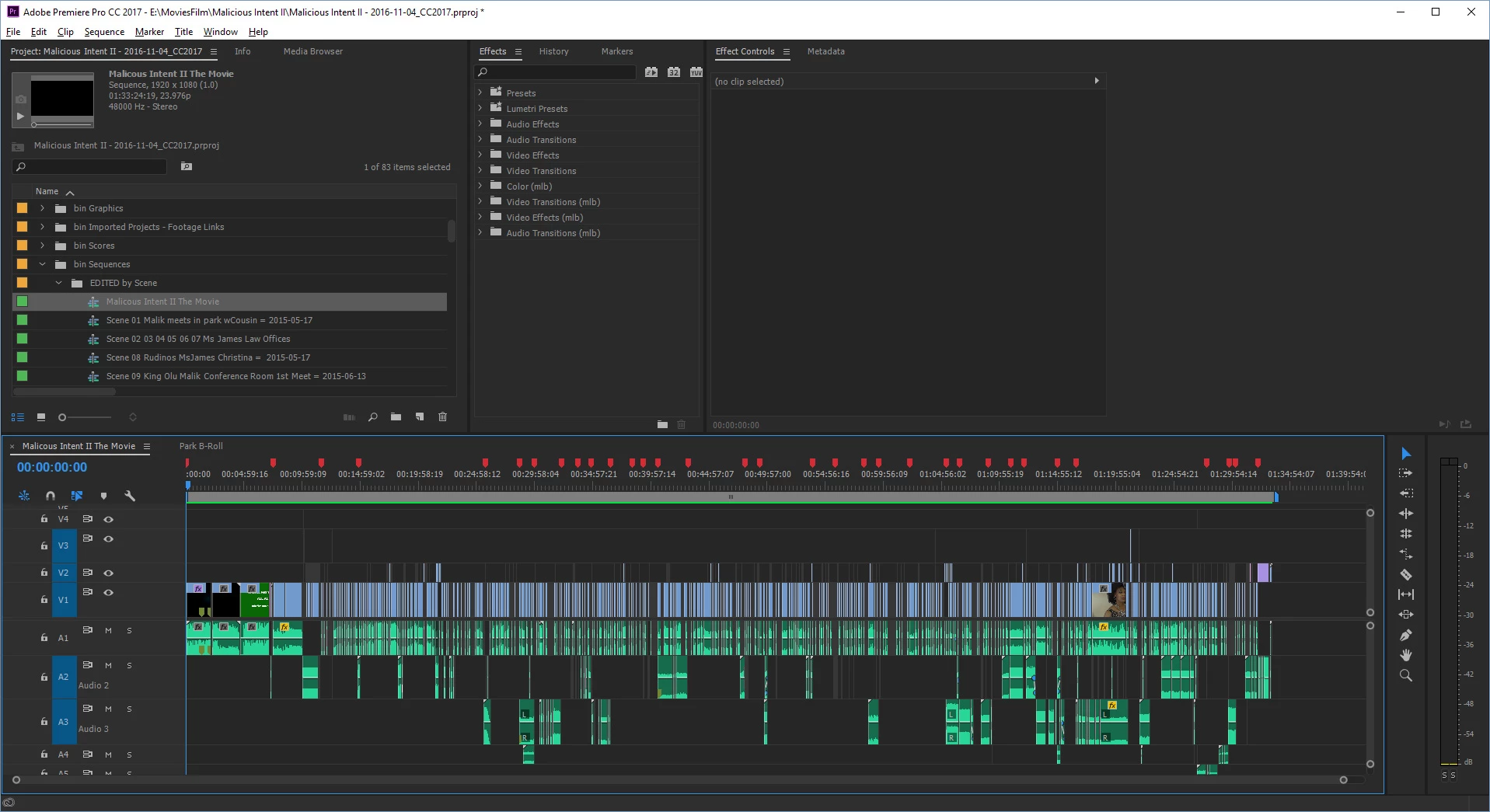Sort project items by Name column
The image size is (1490, 812).
tap(47, 191)
